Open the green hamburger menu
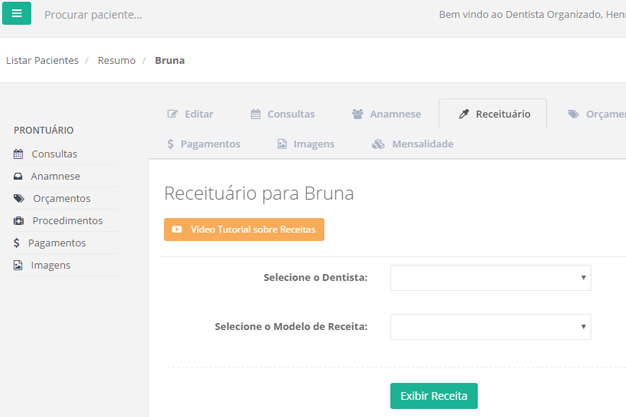626x417 pixels. click(16, 13)
